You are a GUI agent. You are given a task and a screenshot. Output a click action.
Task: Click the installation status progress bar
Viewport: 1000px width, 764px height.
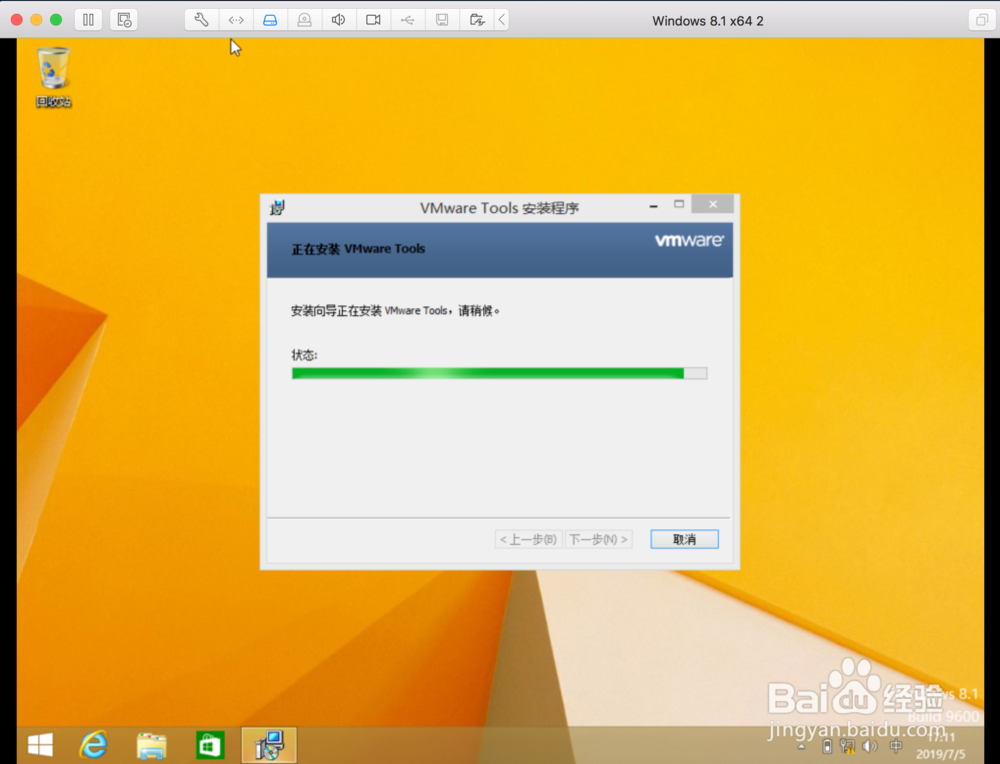pyautogui.click(x=499, y=373)
